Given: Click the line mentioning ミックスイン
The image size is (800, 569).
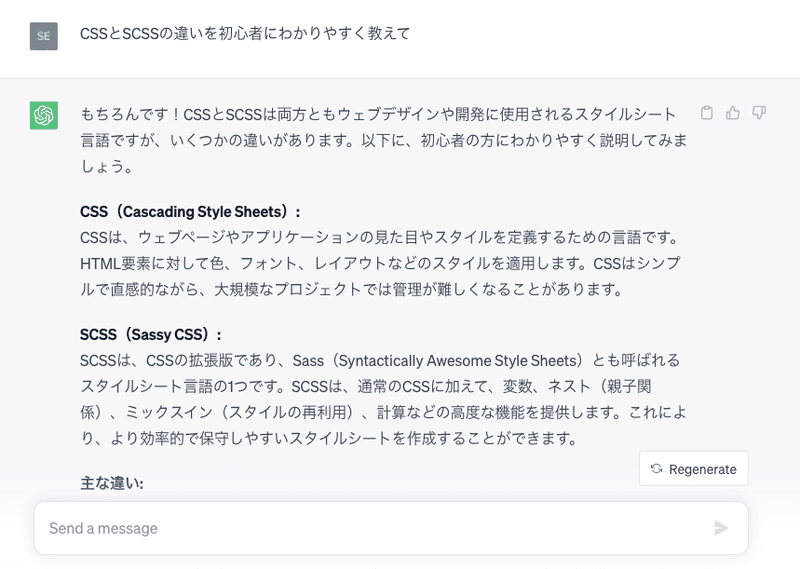Looking at the screenshot, I should coord(383,412).
